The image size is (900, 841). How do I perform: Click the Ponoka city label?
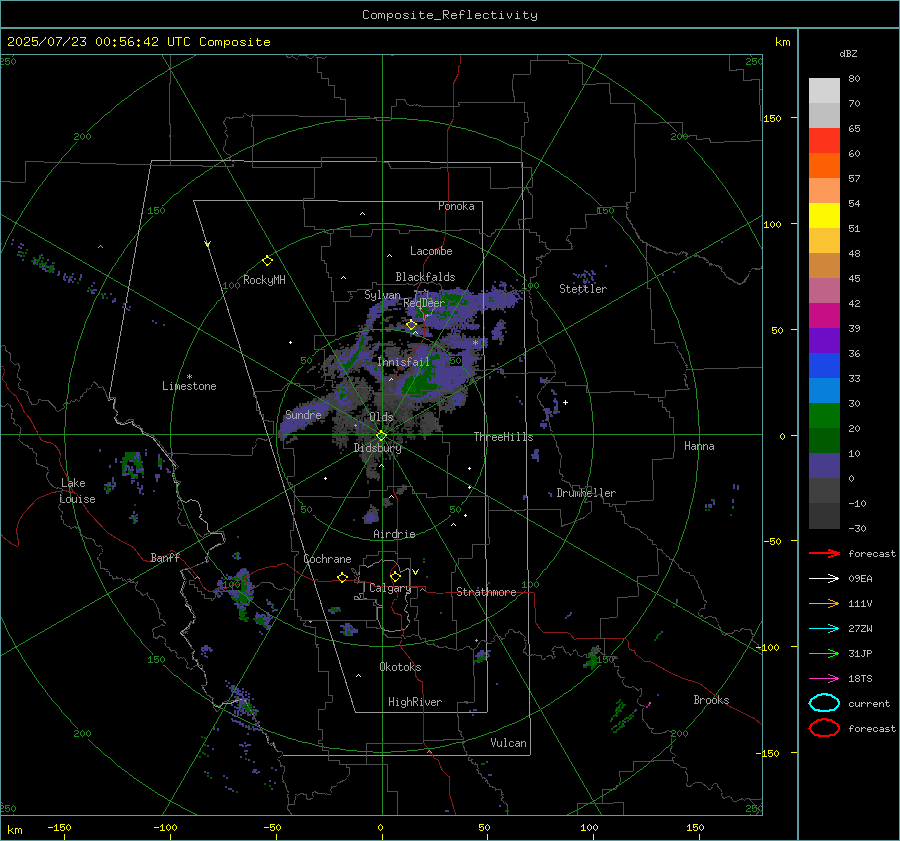[x=456, y=206]
